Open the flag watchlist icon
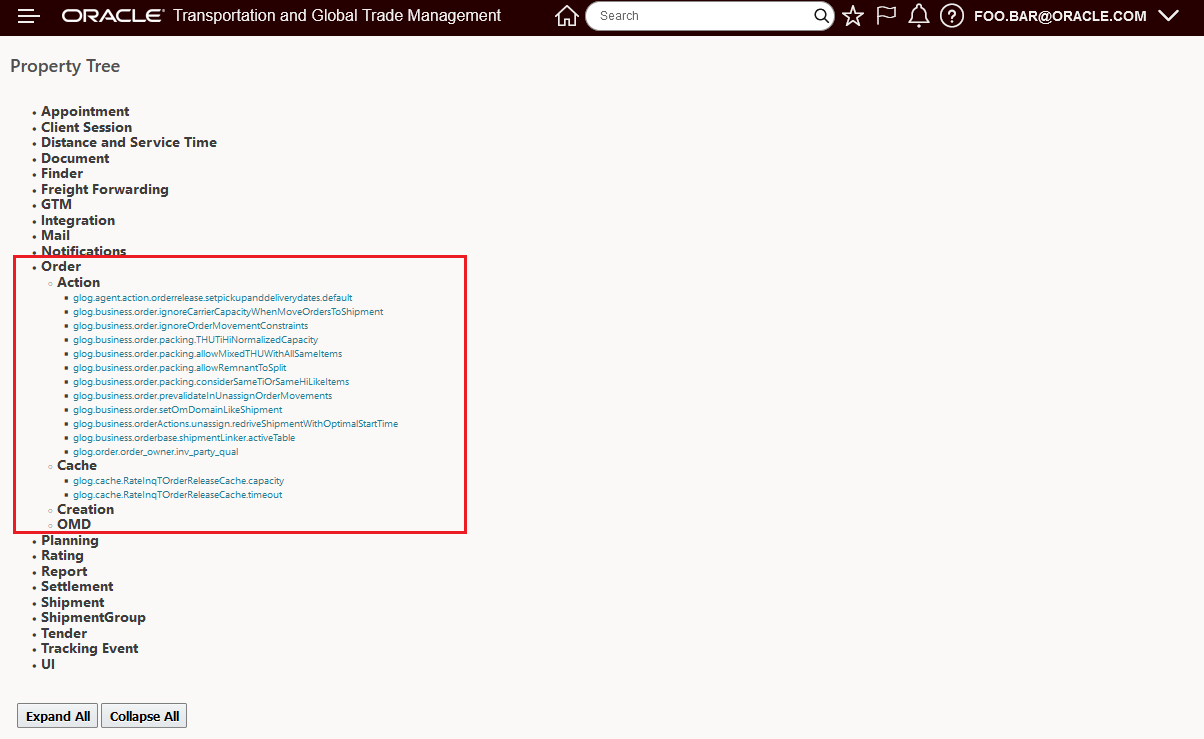Image resolution: width=1204 pixels, height=739 pixels. click(x=886, y=16)
